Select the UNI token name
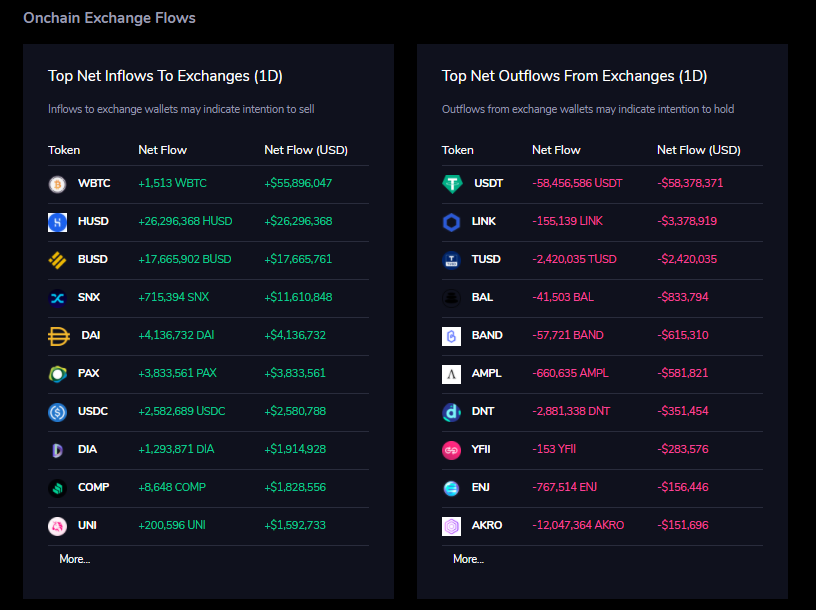The image size is (816, 610). tap(87, 526)
